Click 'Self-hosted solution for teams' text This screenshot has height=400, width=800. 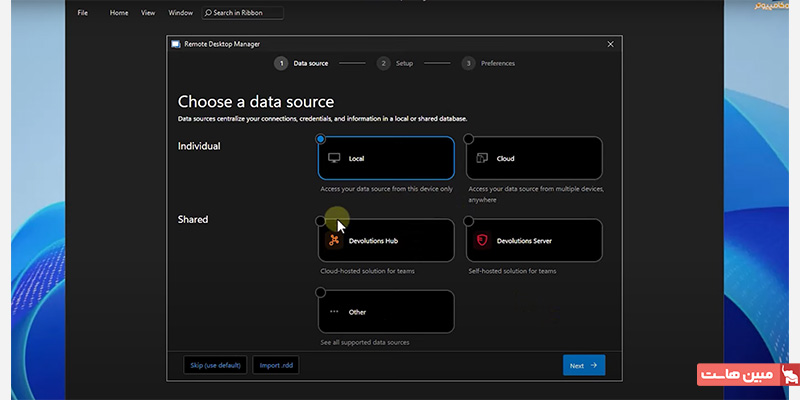point(512,271)
